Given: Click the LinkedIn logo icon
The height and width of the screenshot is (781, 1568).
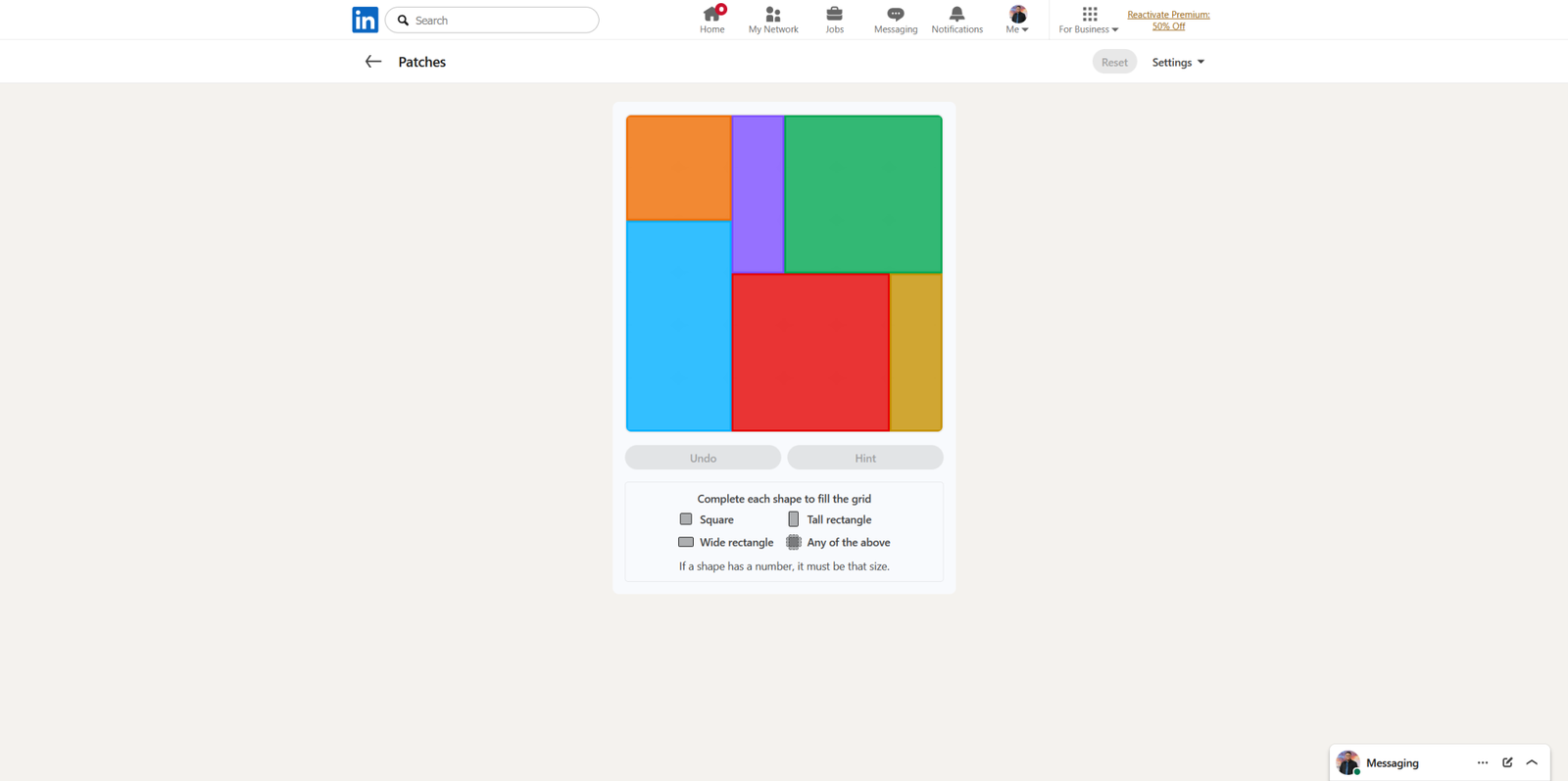Looking at the screenshot, I should click(x=365, y=20).
